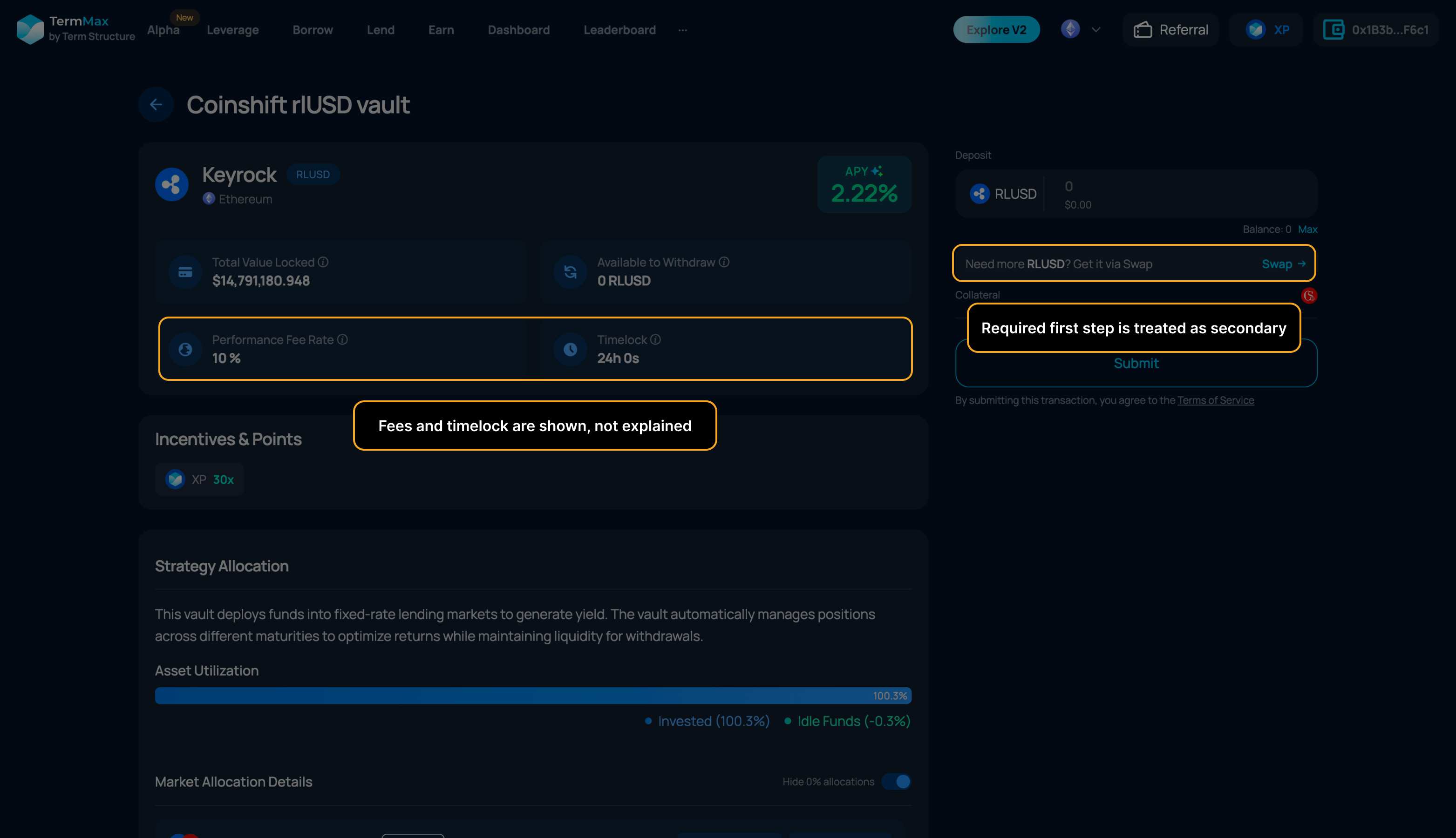Click the Performance Fee Rate icon

tap(185, 349)
